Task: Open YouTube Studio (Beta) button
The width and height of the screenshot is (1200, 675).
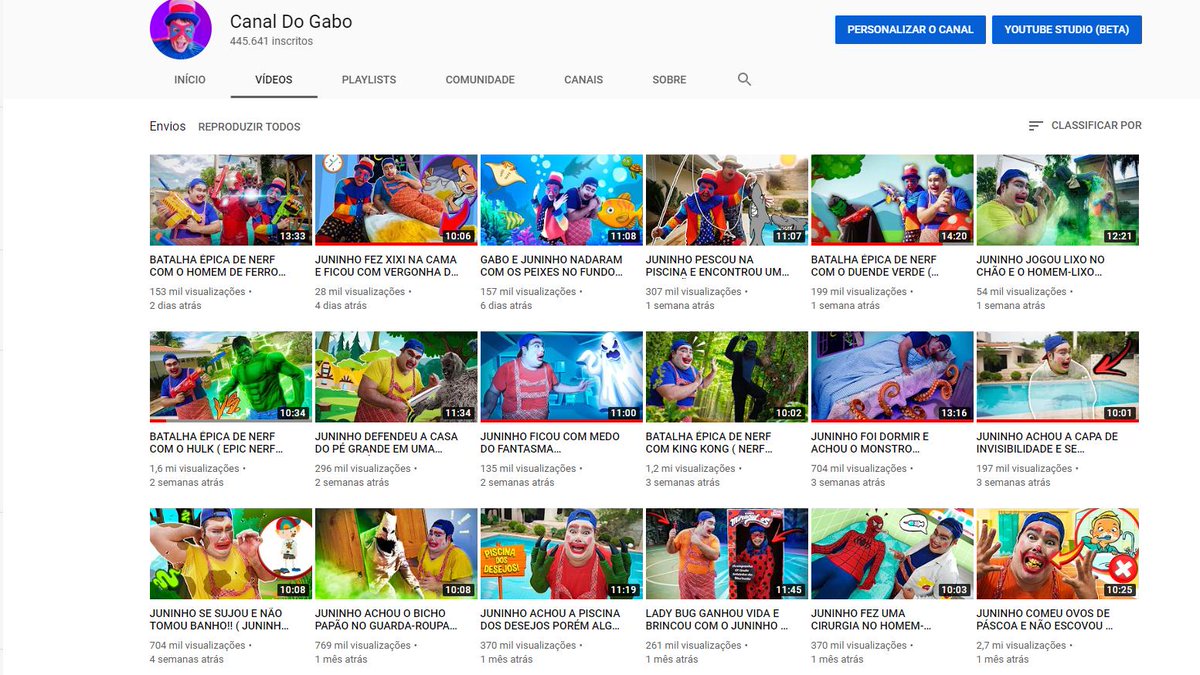Action: (1067, 30)
